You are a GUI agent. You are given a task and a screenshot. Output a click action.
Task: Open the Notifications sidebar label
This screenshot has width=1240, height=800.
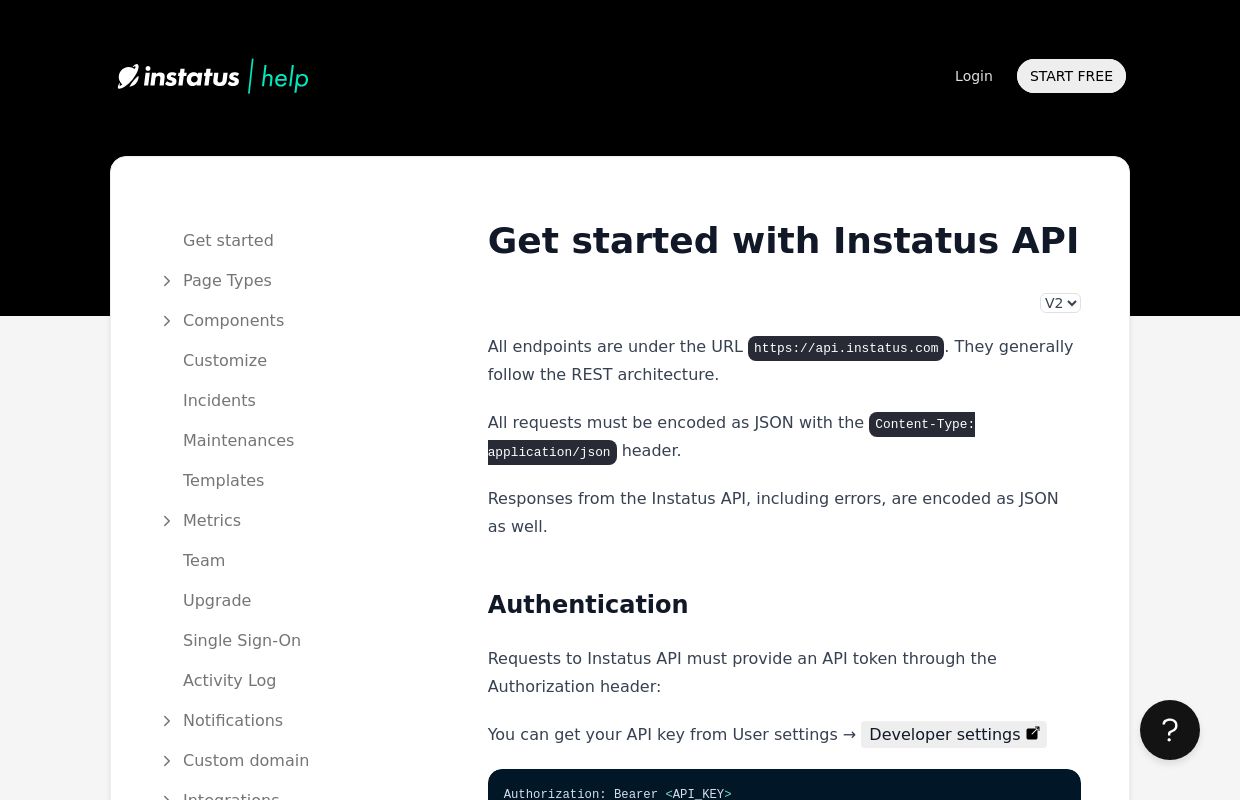pyautogui.click(x=233, y=720)
